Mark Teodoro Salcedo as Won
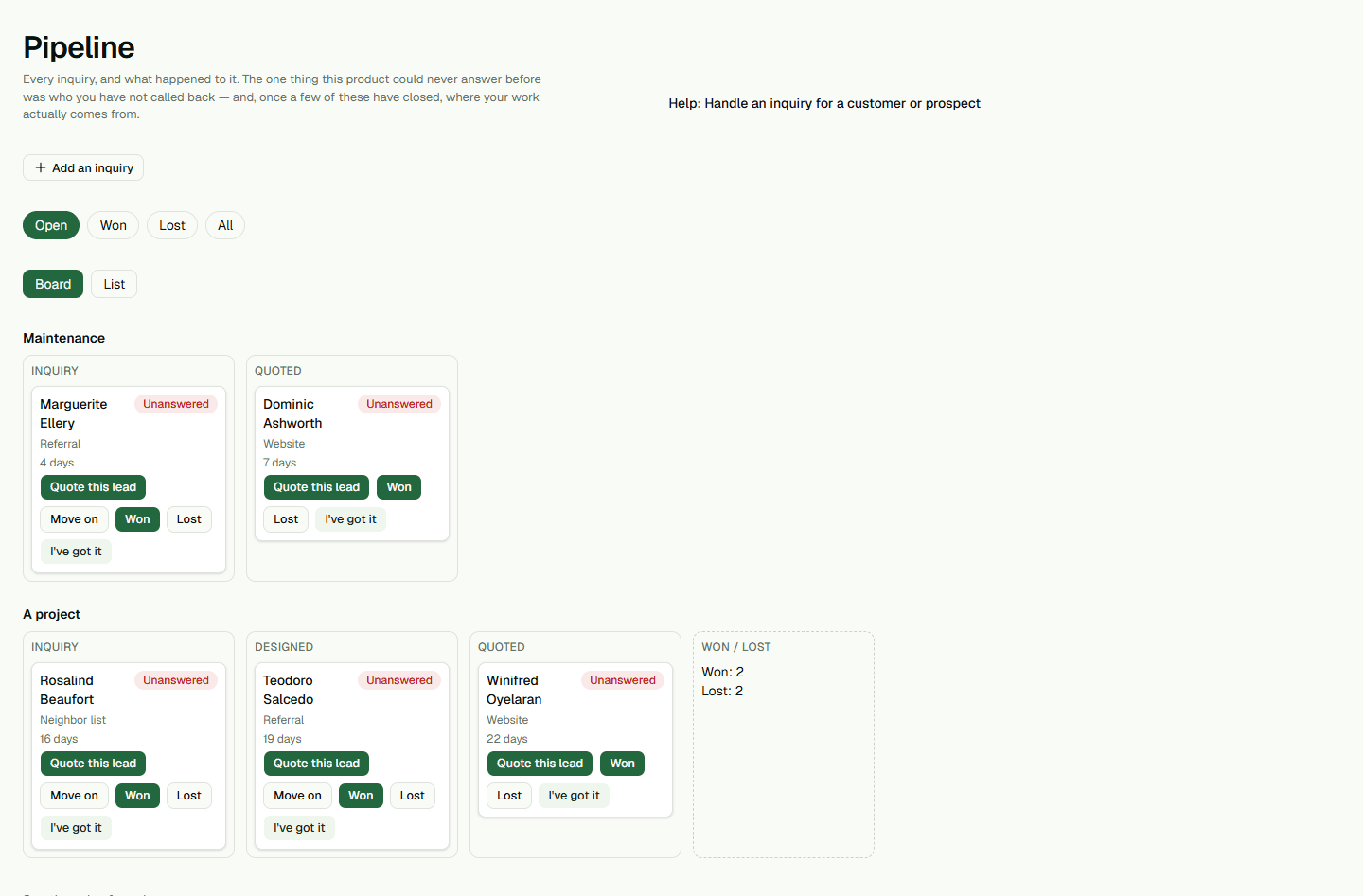This screenshot has width=1363, height=896. pos(361,796)
